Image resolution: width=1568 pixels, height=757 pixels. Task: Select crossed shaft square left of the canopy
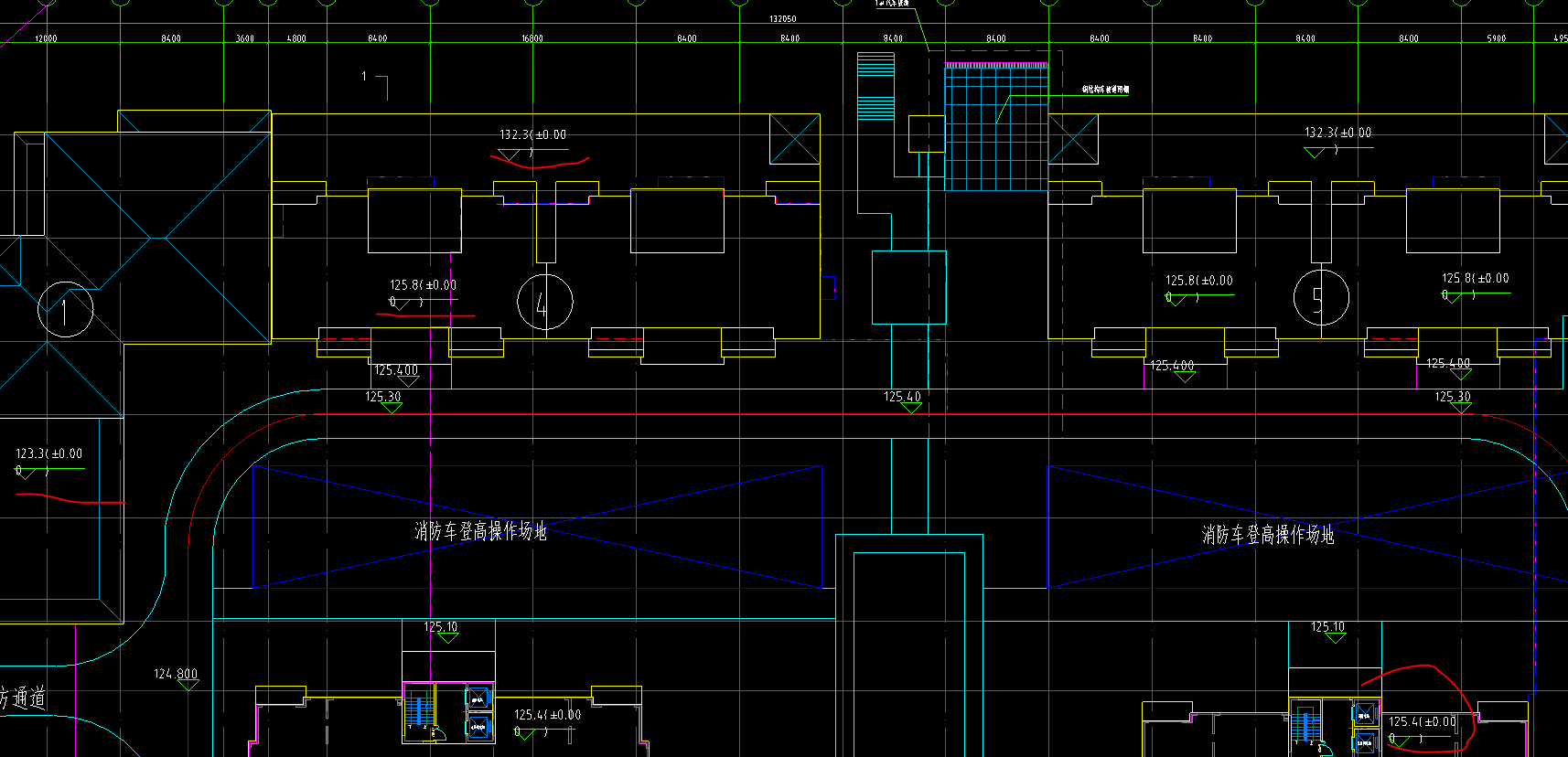tap(794, 139)
